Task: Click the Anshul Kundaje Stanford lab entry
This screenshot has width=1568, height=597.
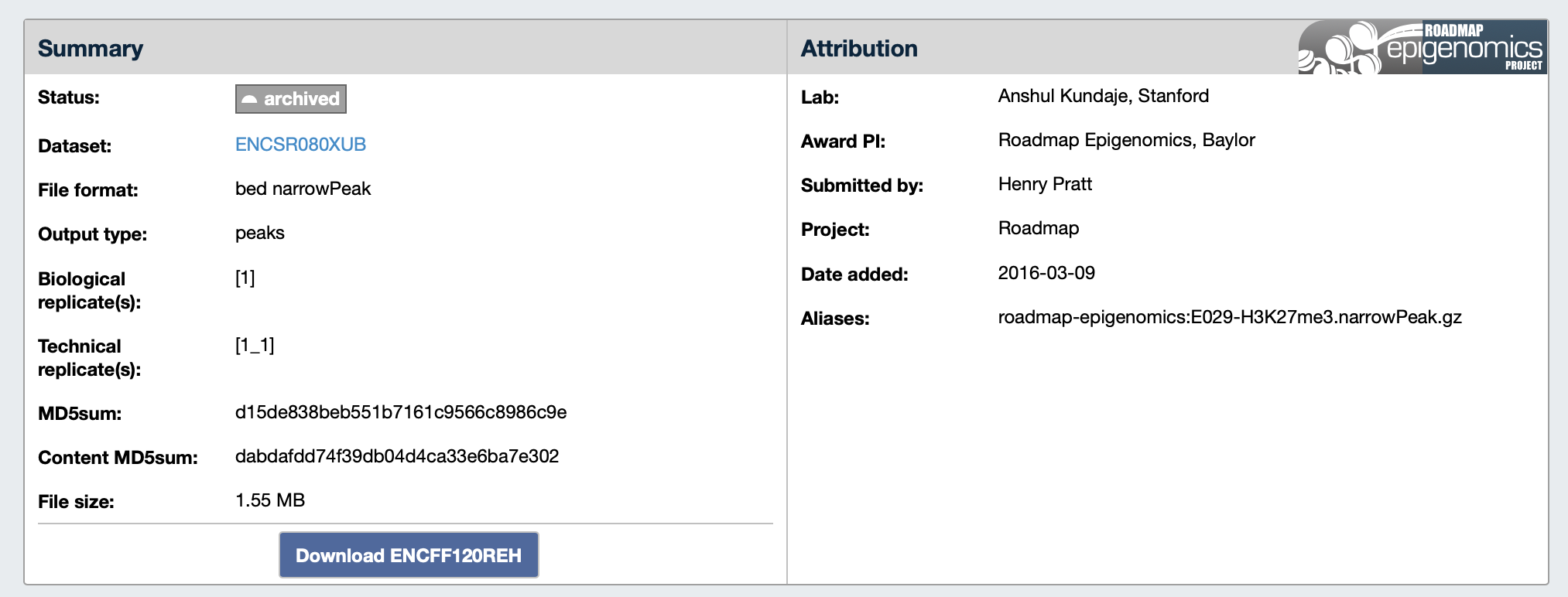Action: coord(1104,95)
